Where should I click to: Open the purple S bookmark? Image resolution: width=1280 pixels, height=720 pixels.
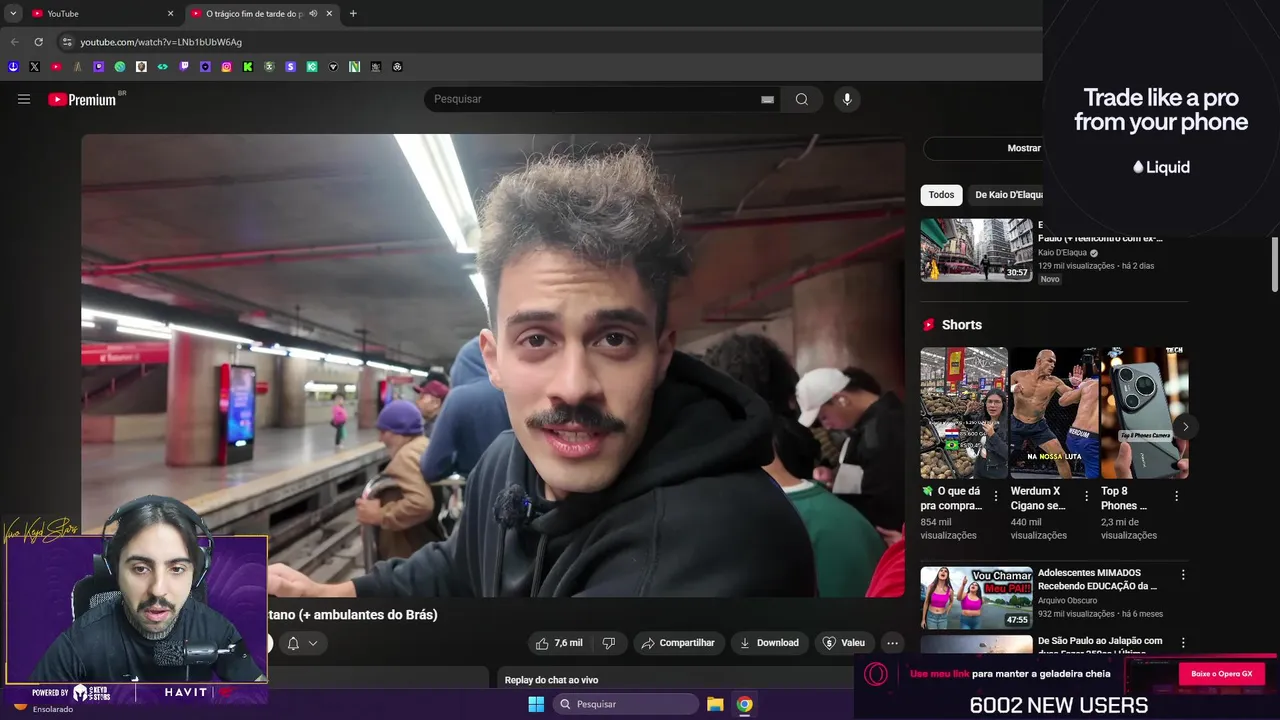pyautogui.click(x=291, y=67)
